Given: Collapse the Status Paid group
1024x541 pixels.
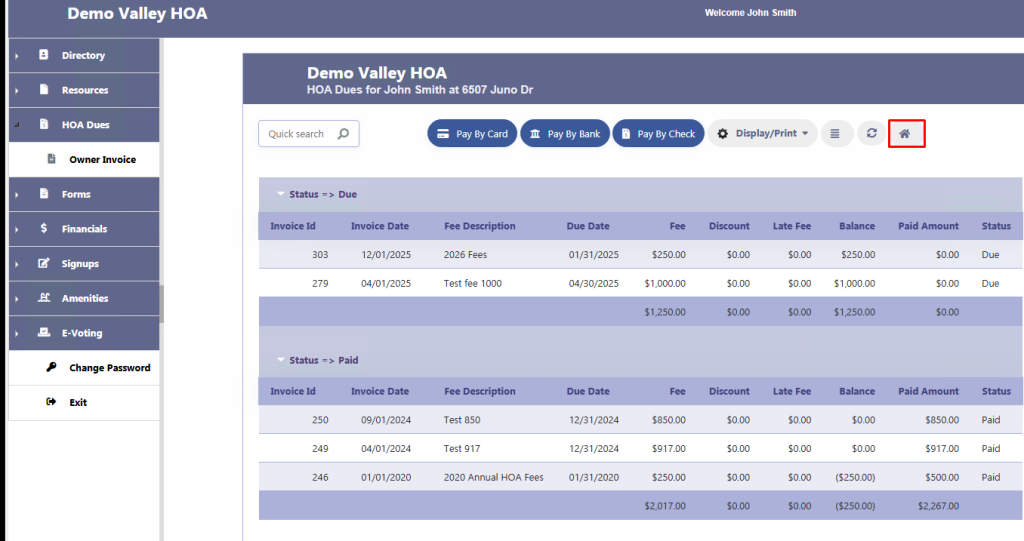Looking at the screenshot, I should coord(281,360).
